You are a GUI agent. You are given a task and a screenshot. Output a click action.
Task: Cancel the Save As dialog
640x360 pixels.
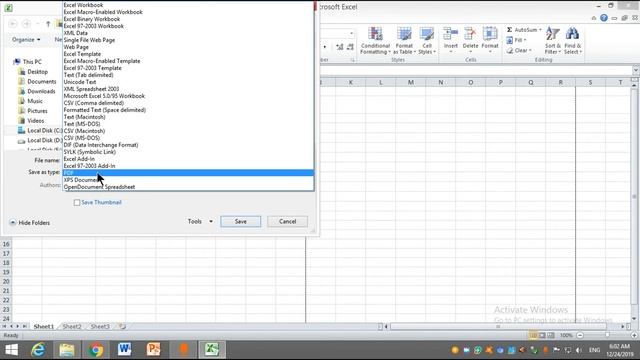(x=287, y=222)
